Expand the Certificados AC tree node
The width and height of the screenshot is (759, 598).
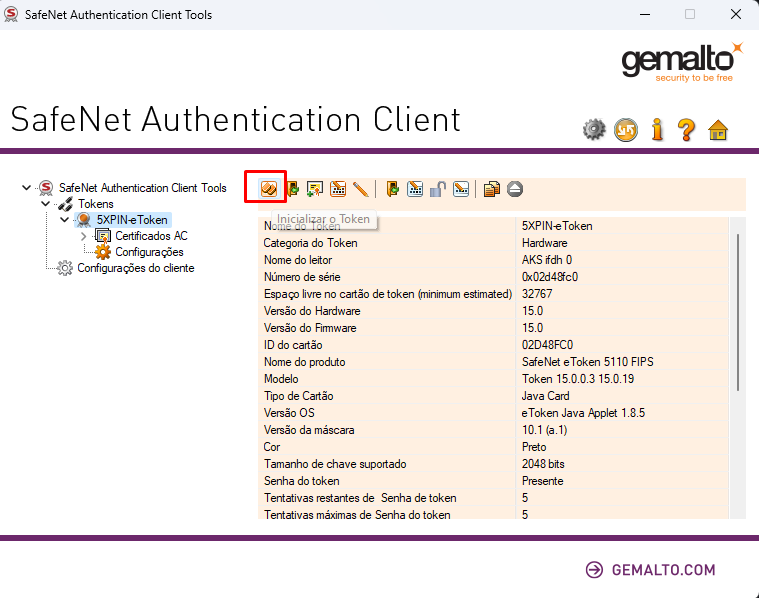click(84, 236)
